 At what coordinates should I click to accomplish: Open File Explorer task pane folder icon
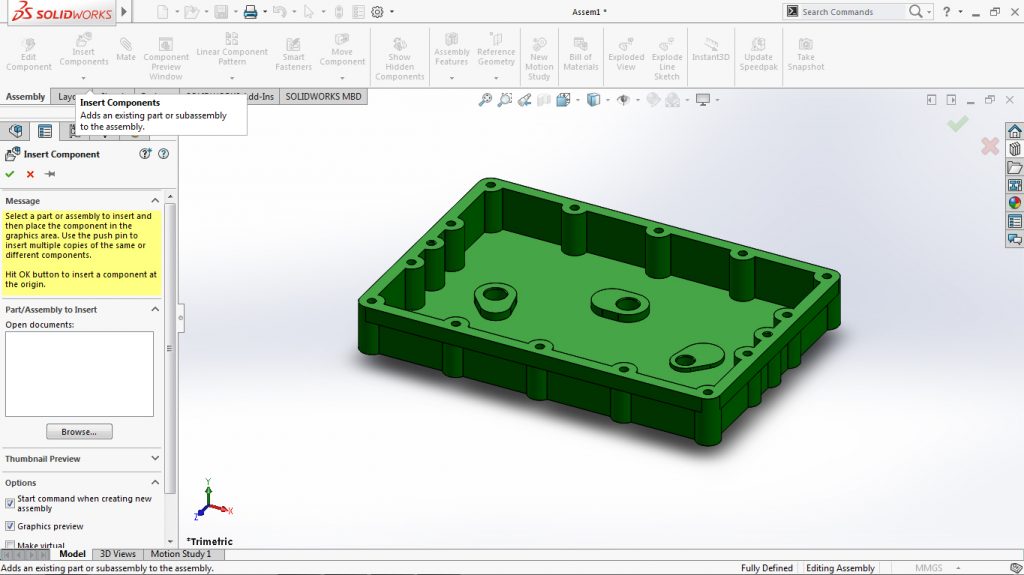[1014, 168]
